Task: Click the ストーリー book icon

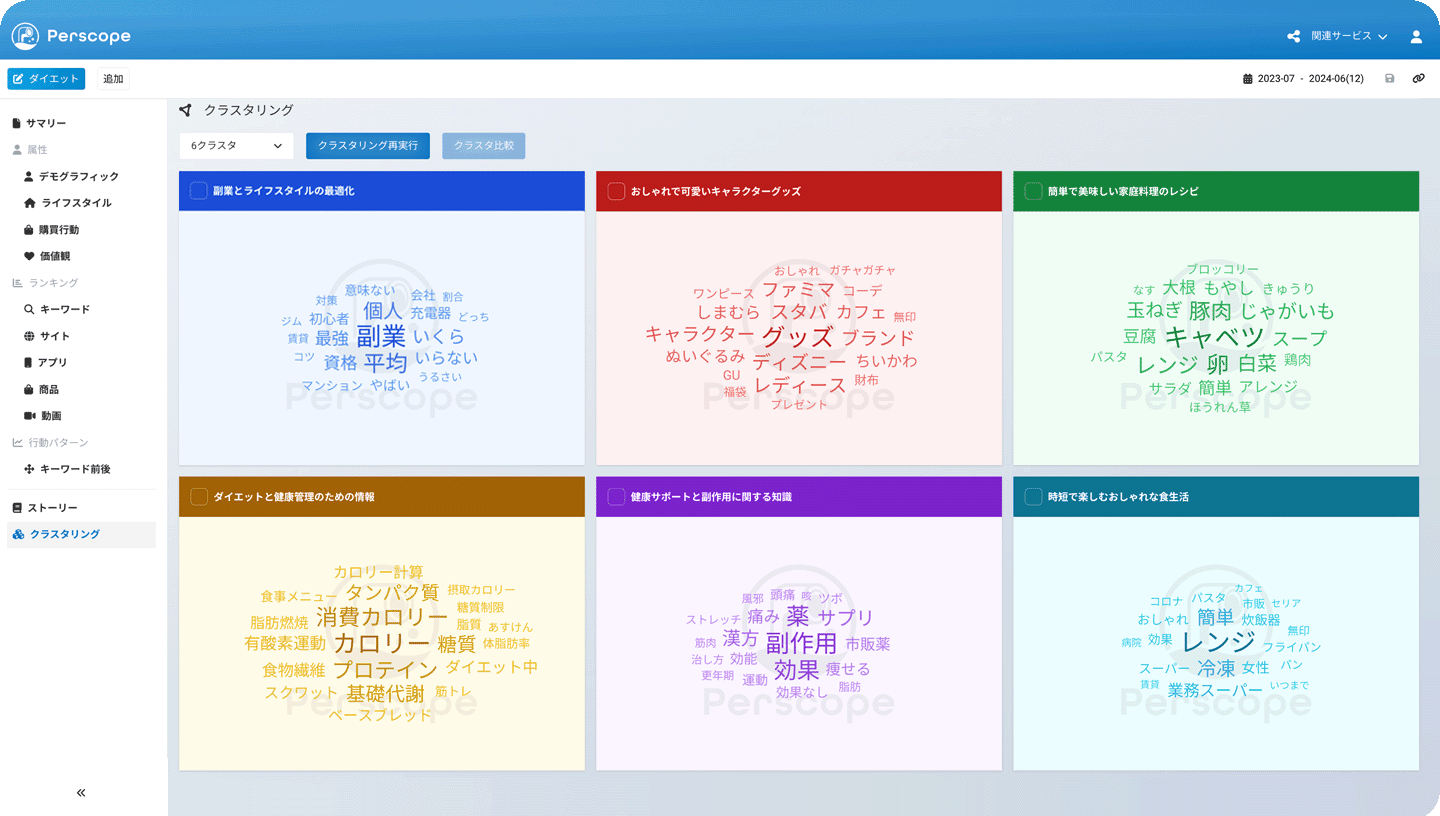Action: (x=16, y=508)
